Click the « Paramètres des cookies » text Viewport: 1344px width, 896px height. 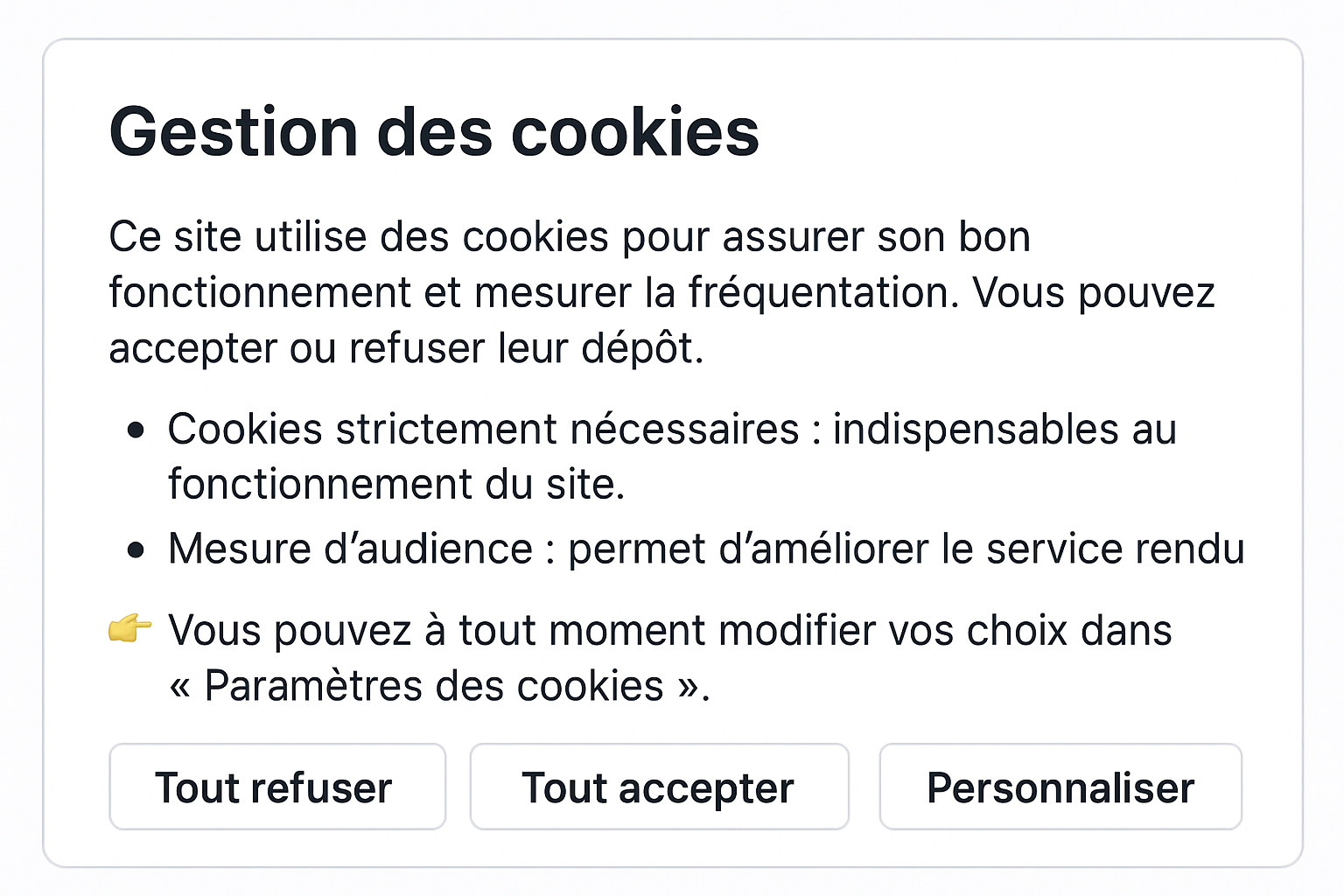(437, 686)
